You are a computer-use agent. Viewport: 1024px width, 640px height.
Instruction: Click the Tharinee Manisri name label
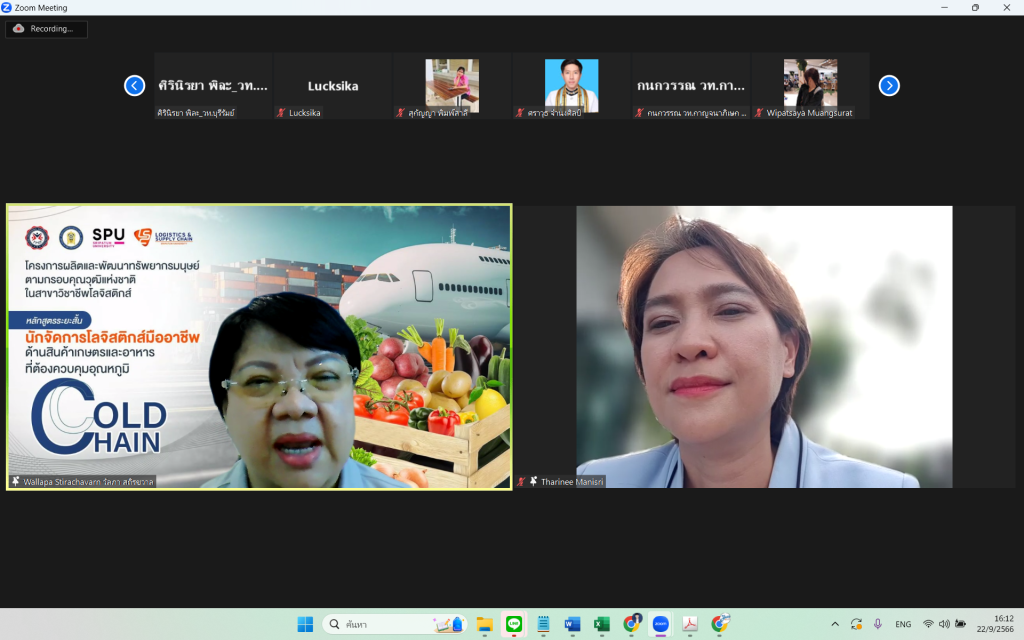point(572,482)
